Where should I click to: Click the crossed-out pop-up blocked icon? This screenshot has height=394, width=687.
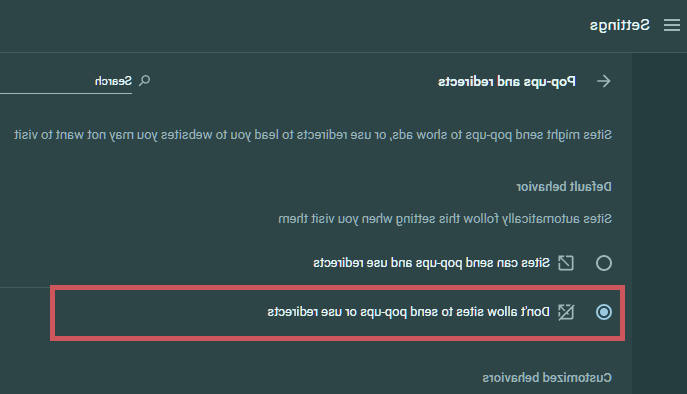566,312
